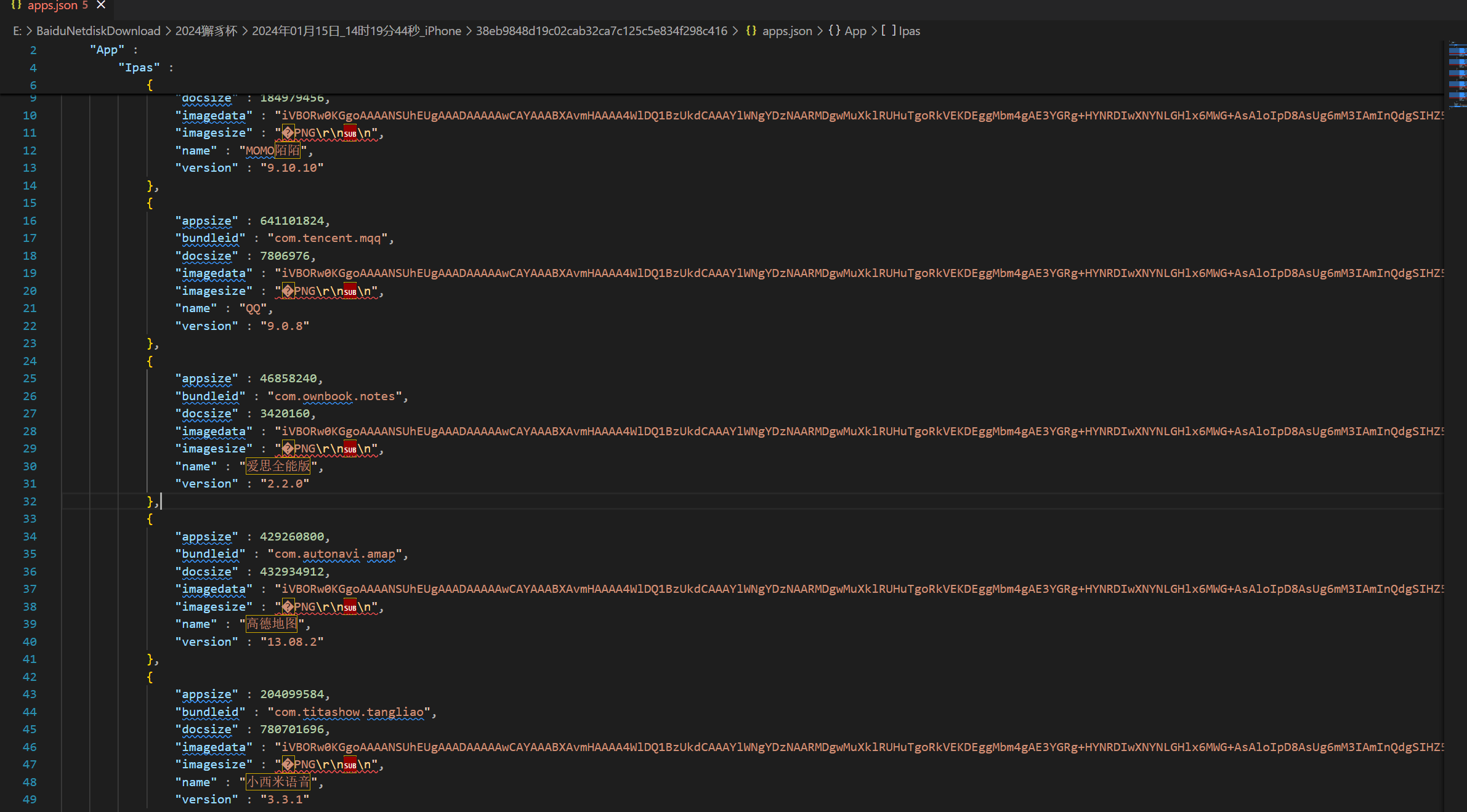Click the "bundleid" key on line 17
The height and width of the screenshot is (812, 1467).
[x=210, y=238]
